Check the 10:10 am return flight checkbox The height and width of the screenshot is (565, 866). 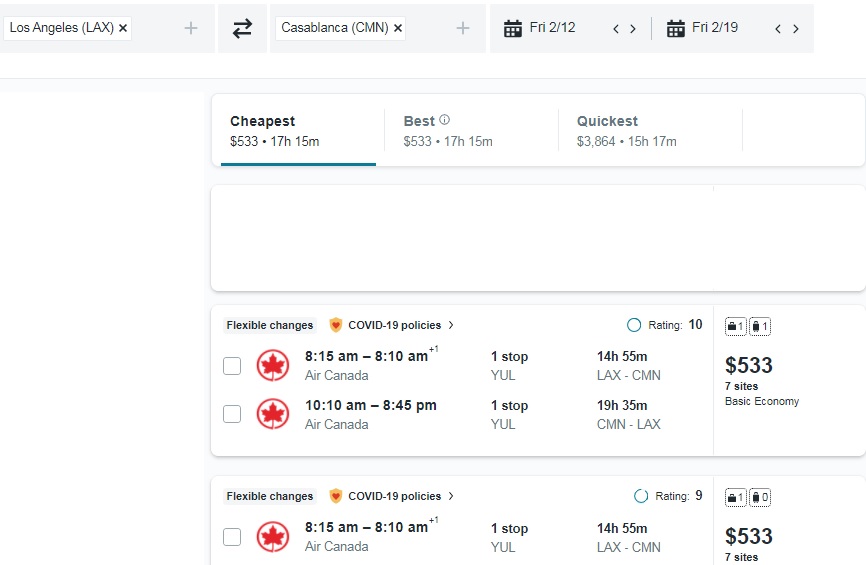pos(232,414)
